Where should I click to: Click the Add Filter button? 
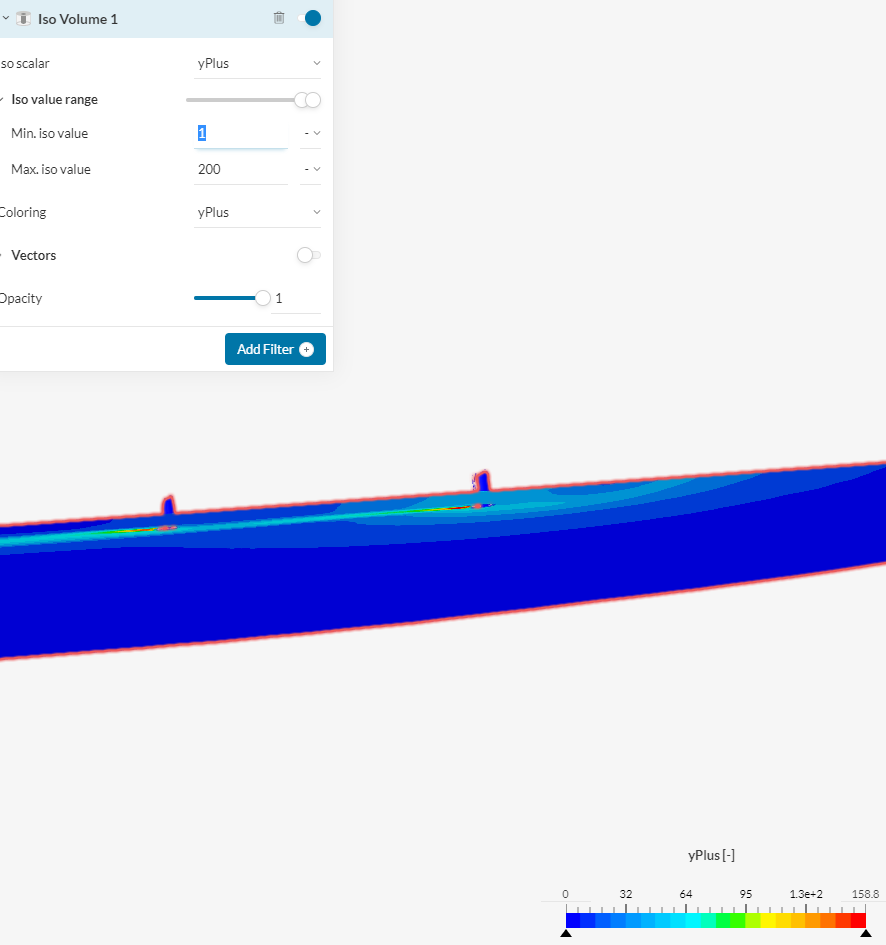pyautogui.click(x=275, y=349)
